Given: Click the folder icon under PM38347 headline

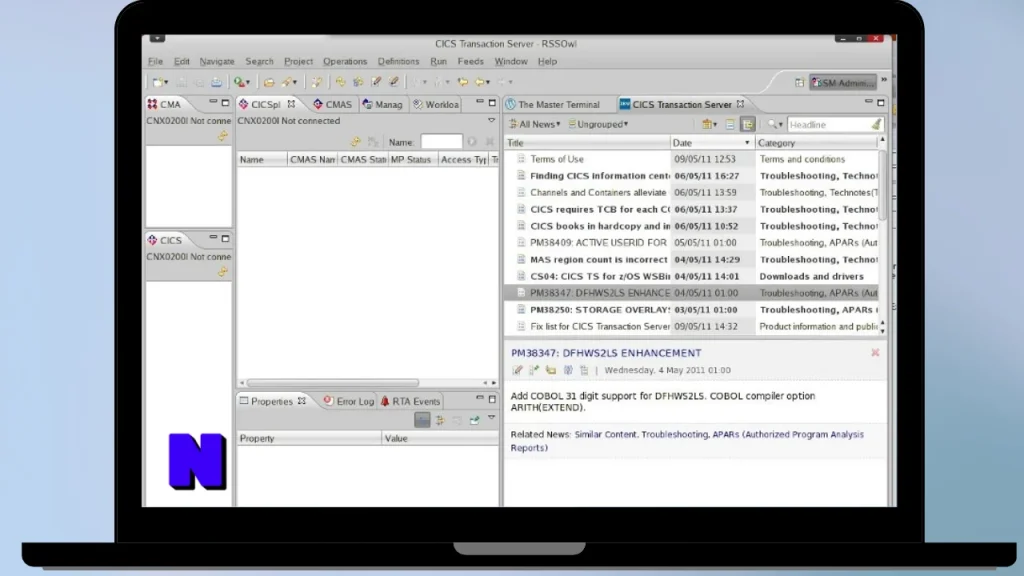Looking at the screenshot, I should (551, 370).
